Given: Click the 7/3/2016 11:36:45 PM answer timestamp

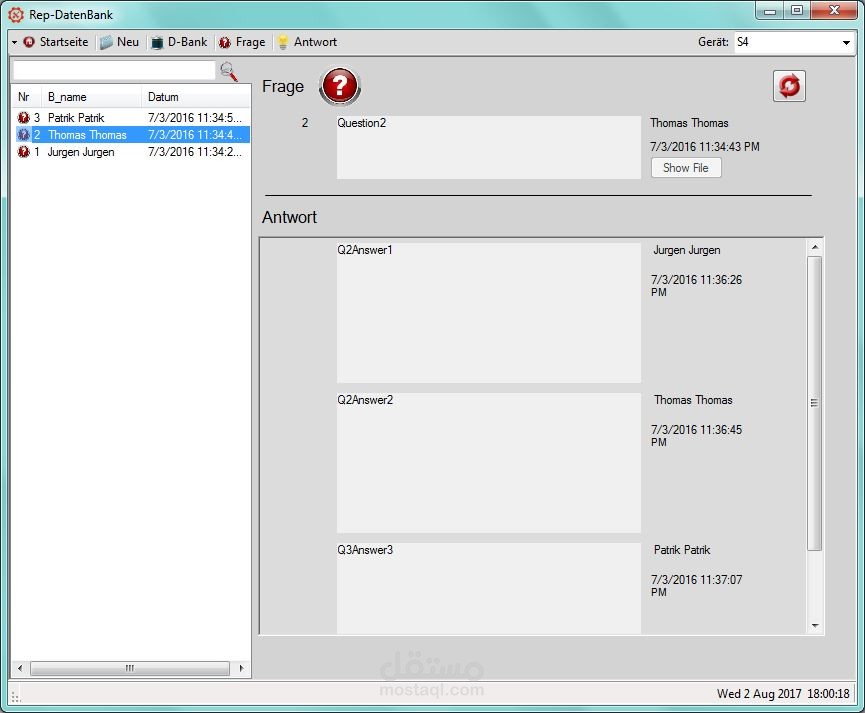Looking at the screenshot, I should pos(696,436).
